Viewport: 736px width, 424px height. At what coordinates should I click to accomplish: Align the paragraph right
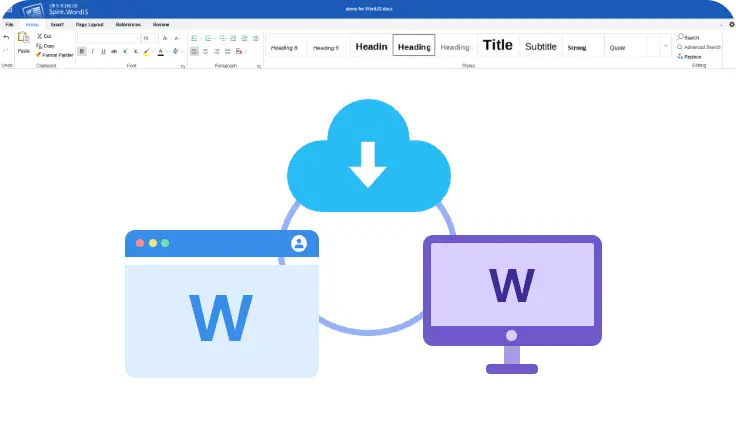(216, 51)
